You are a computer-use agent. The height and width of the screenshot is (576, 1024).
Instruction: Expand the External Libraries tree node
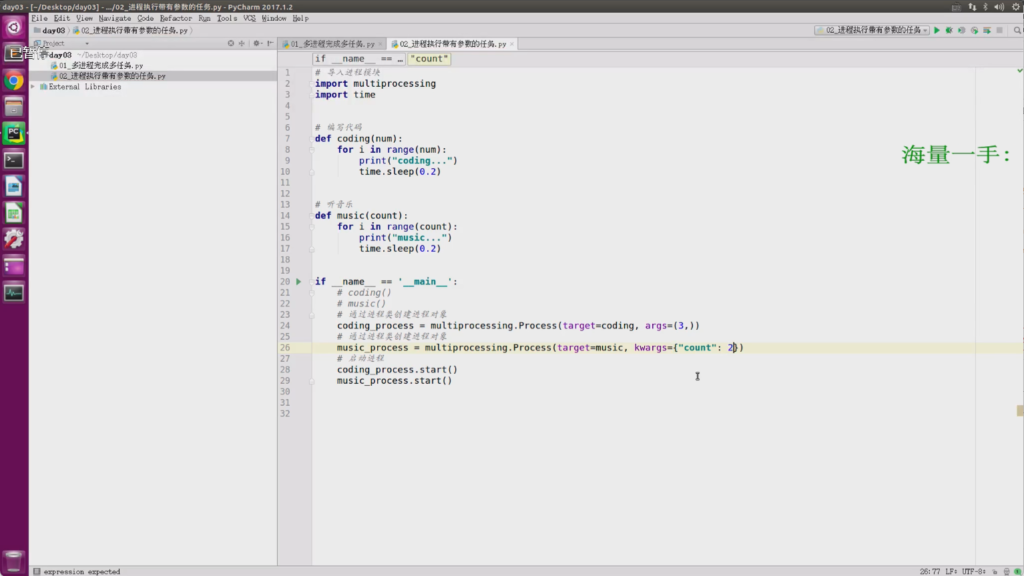[x=33, y=87]
